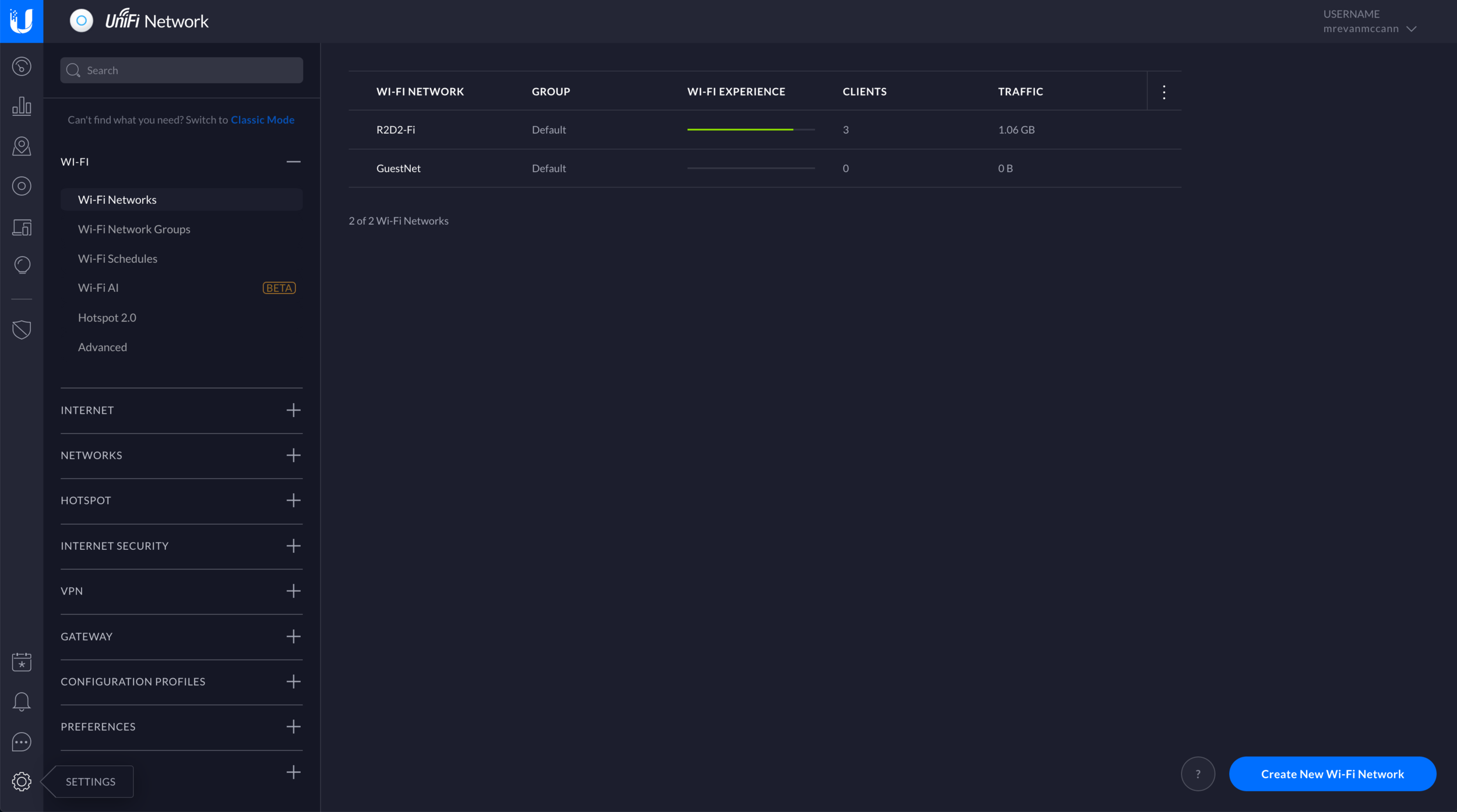Click the UniFi Devices icon

click(x=22, y=227)
